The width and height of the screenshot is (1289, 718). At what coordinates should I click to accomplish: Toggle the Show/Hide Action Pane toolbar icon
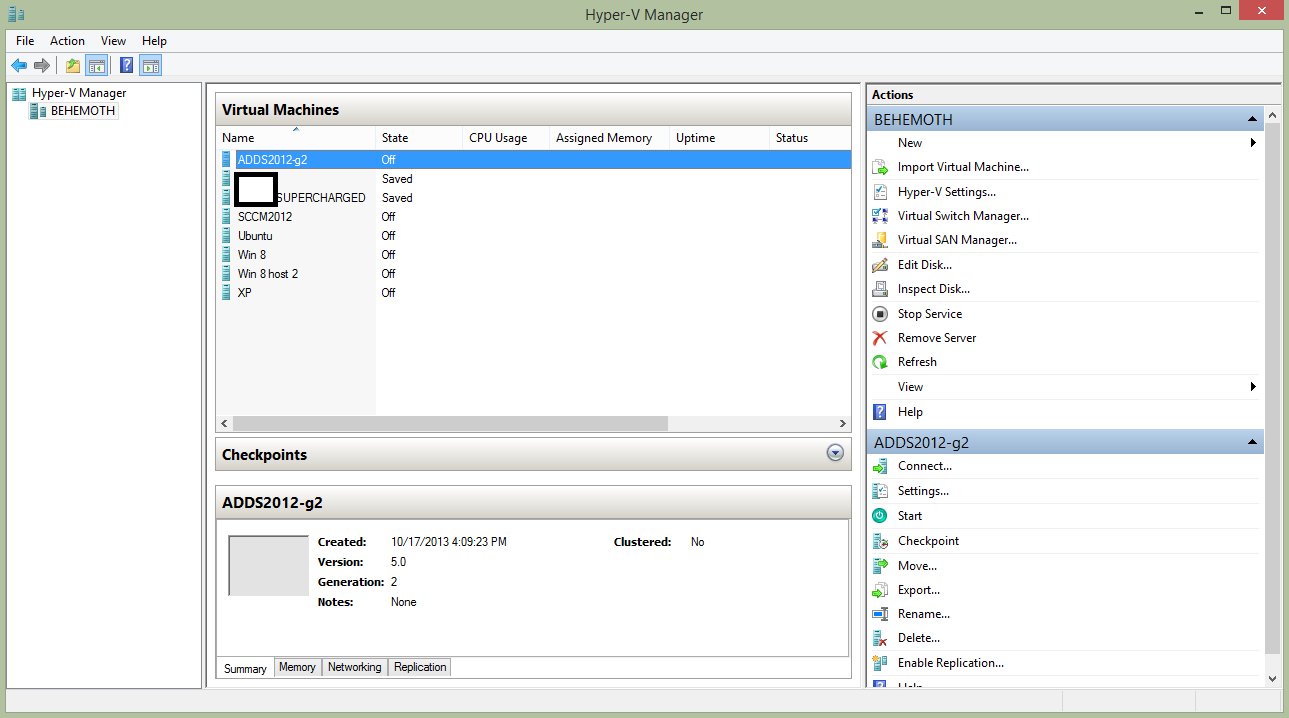[x=151, y=66]
